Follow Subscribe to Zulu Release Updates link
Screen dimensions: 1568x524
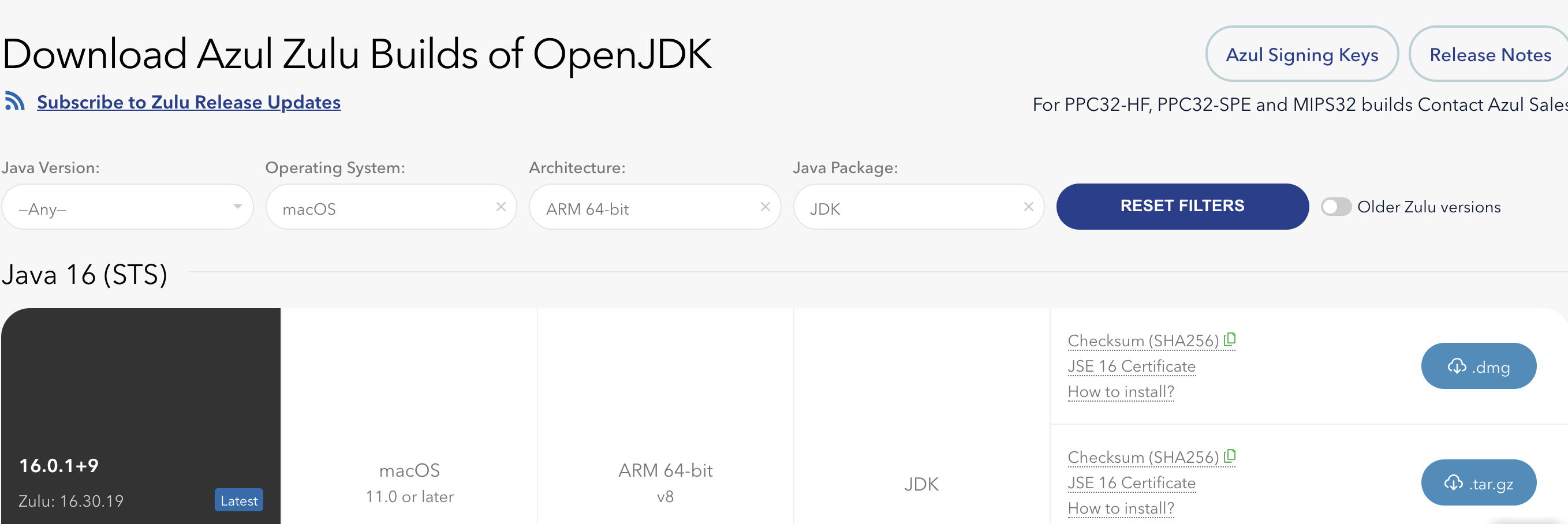189,102
